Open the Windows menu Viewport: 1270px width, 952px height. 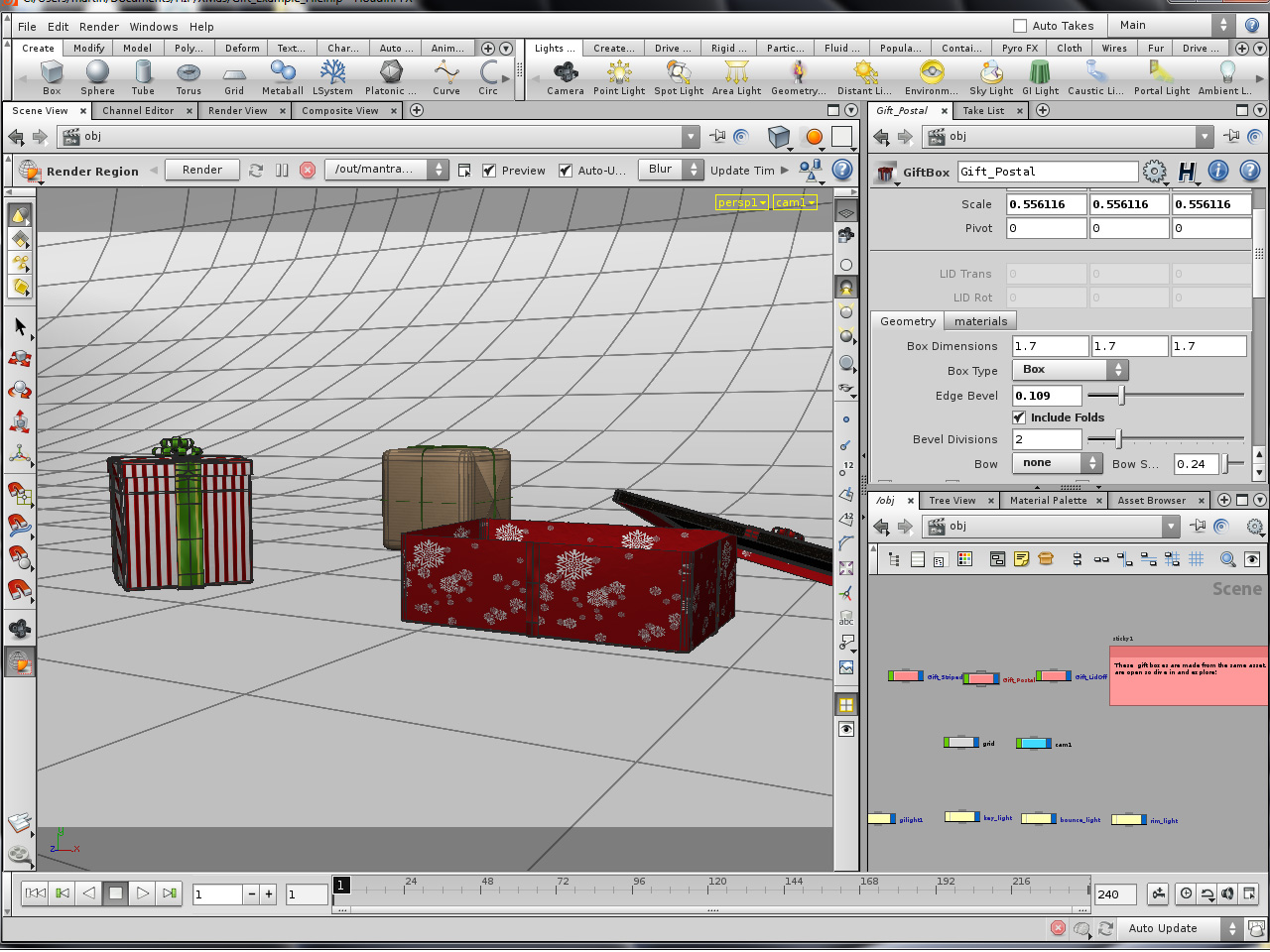pos(154,27)
